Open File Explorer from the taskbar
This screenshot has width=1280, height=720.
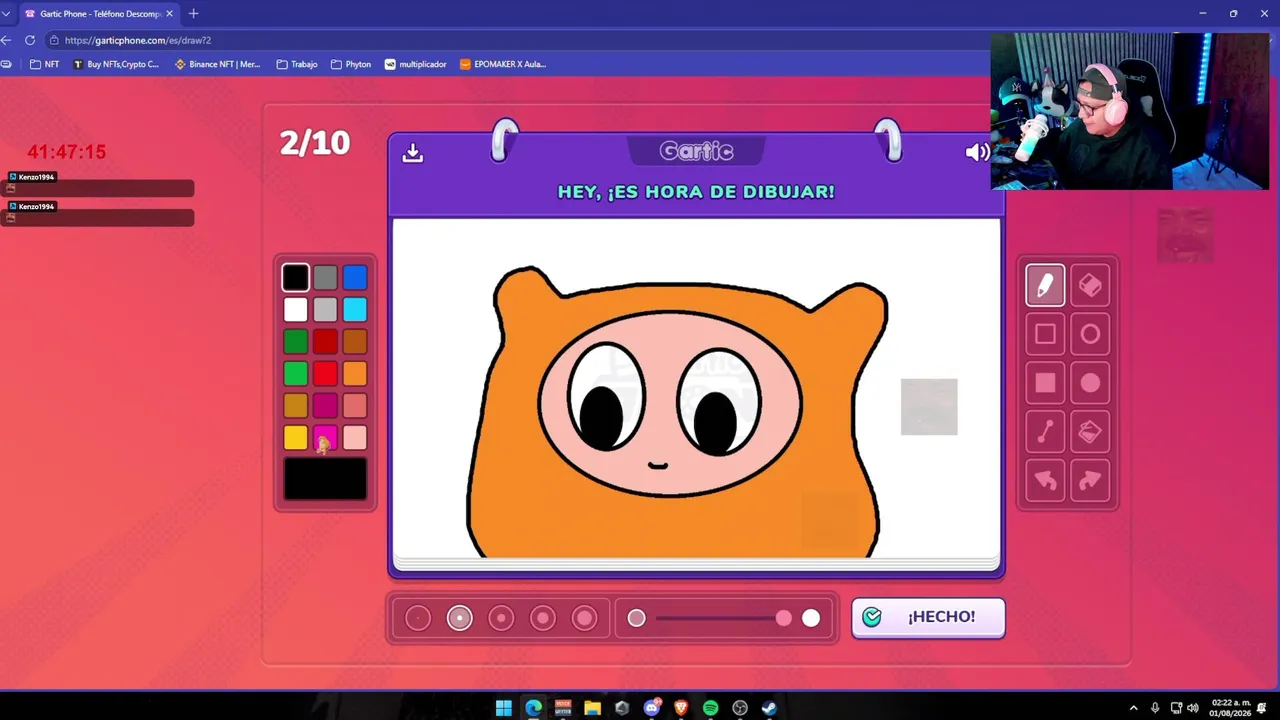592,708
